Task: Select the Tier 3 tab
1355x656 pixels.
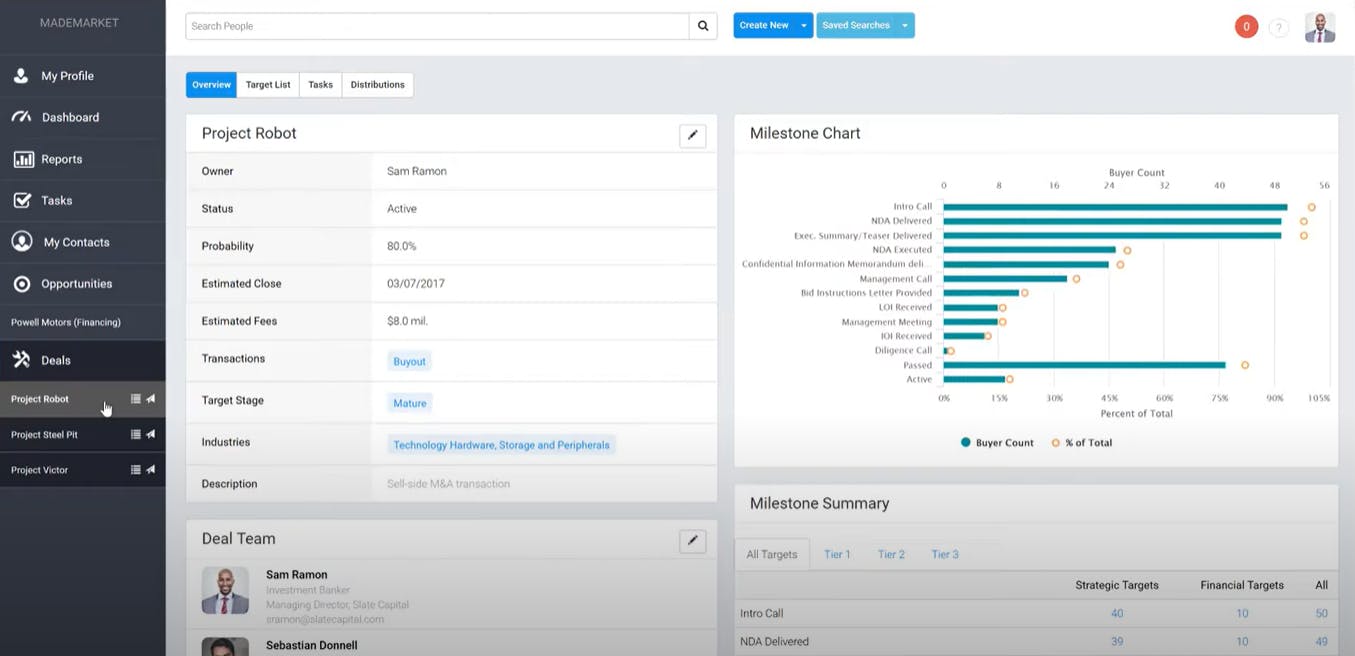Action: click(945, 554)
